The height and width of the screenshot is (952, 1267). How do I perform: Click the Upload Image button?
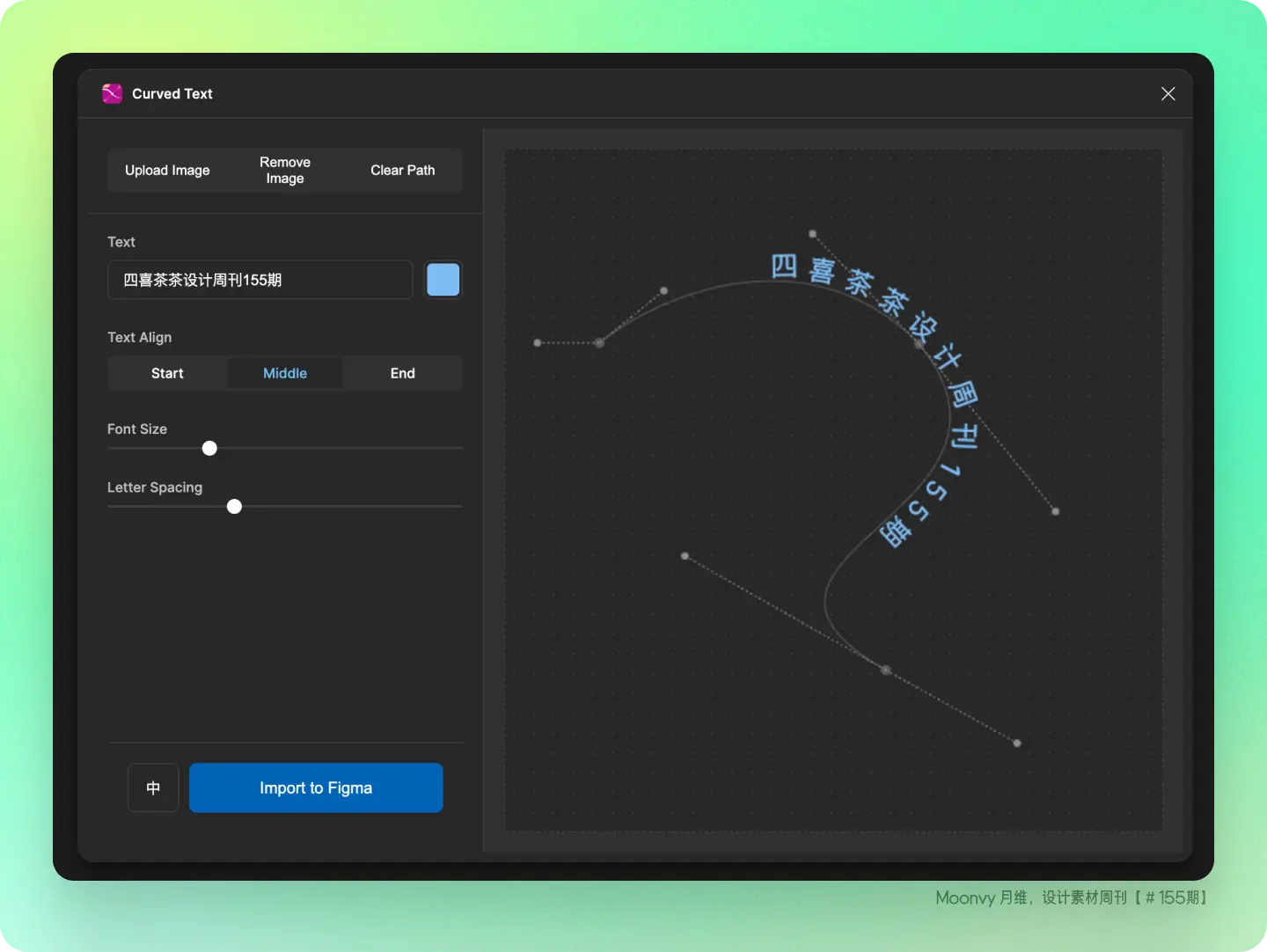167,171
